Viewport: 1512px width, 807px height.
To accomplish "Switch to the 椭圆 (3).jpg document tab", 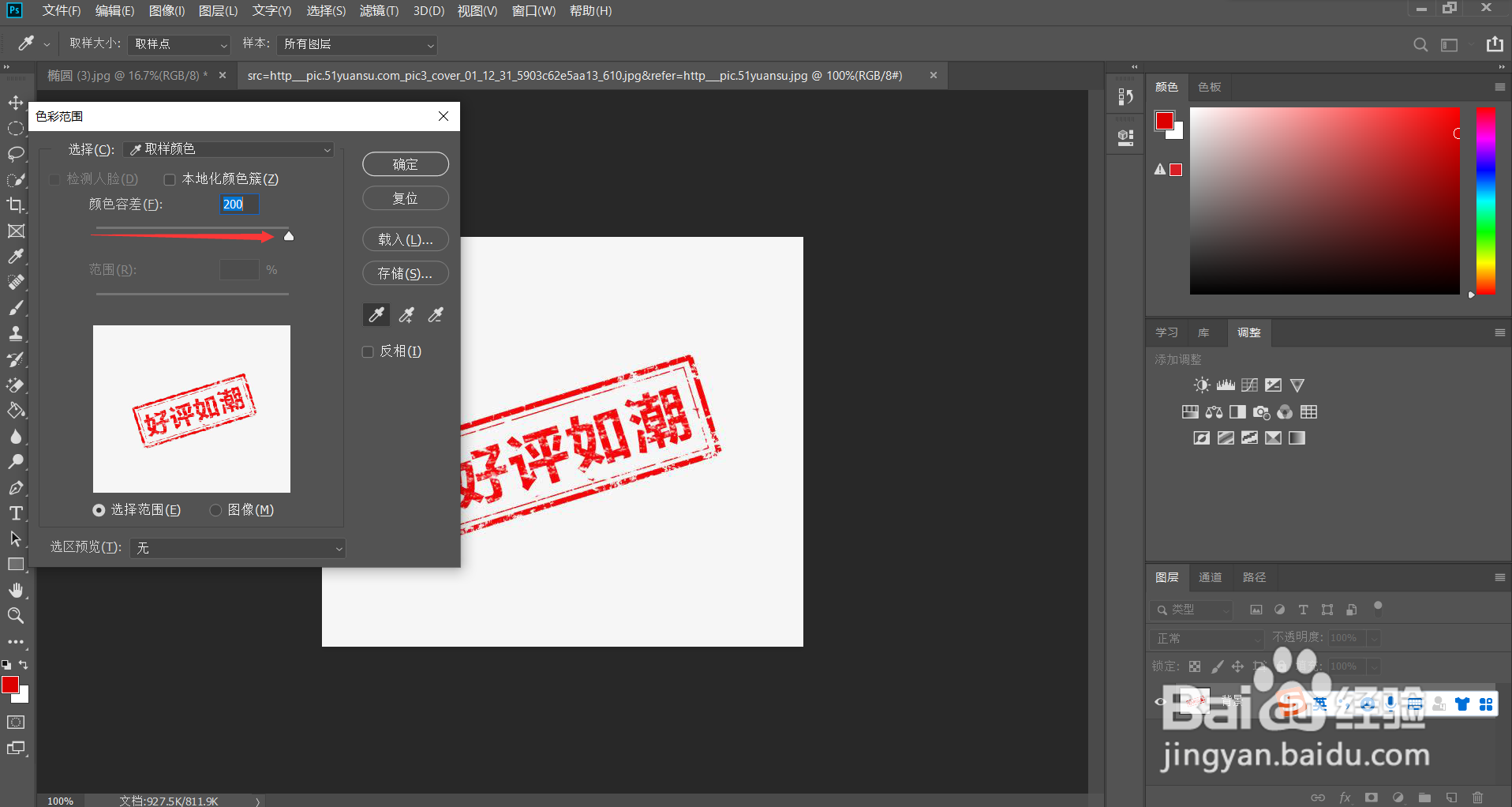I will point(127,76).
